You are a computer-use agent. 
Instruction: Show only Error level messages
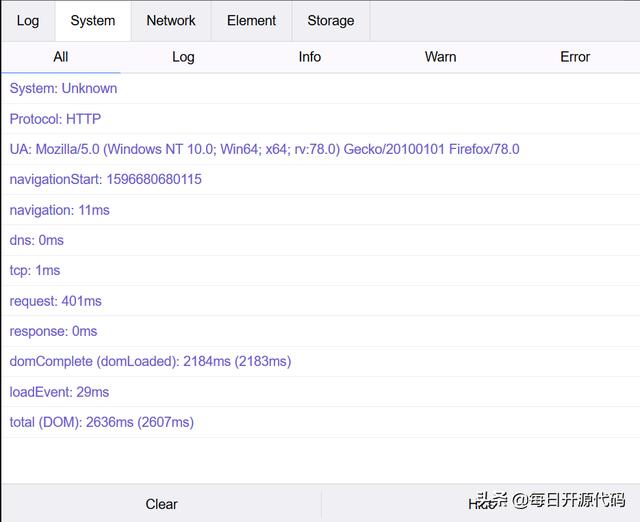coord(575,57)
